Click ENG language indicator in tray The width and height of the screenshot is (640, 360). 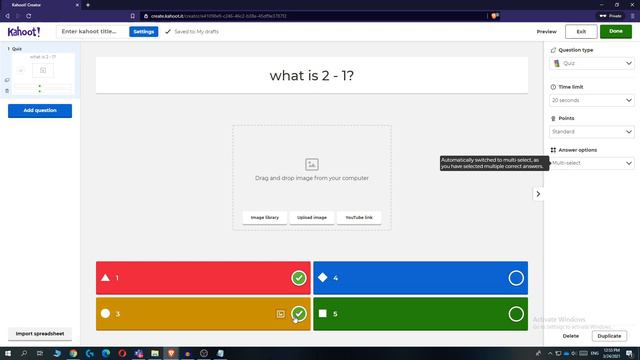tap(595, 353)
